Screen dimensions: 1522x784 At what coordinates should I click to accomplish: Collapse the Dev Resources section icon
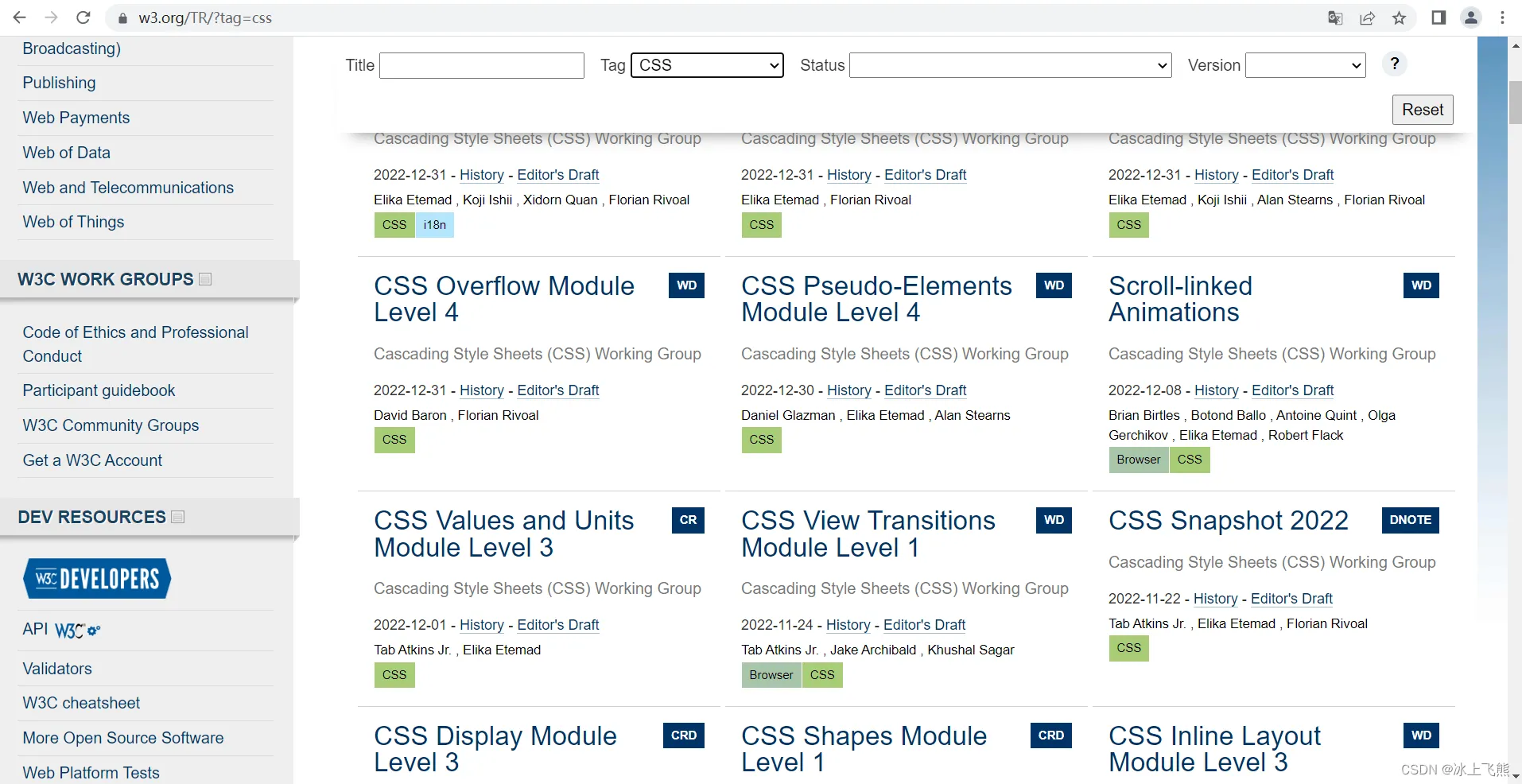(x=178, y=517)
